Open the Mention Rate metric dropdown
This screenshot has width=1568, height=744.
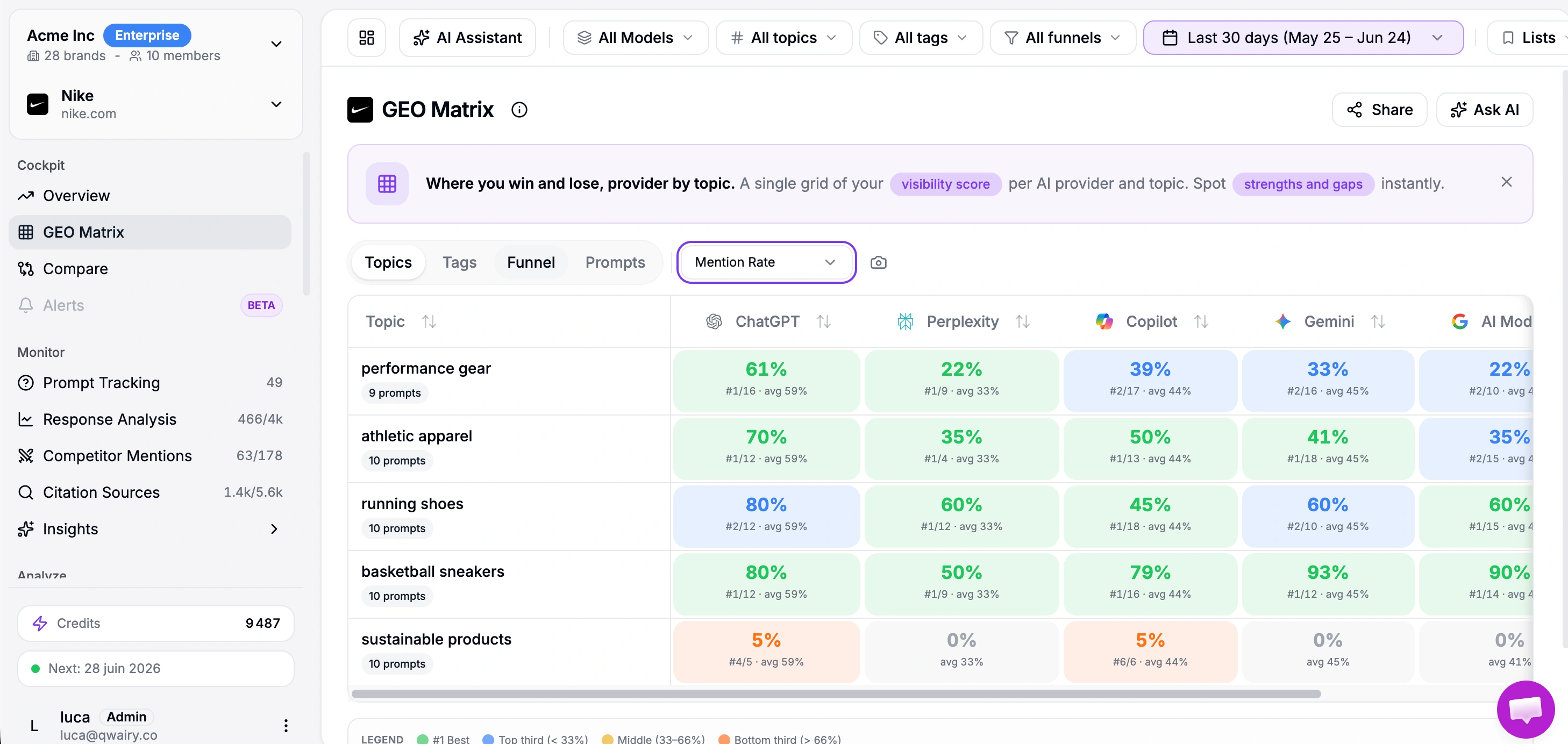(766, 262)
